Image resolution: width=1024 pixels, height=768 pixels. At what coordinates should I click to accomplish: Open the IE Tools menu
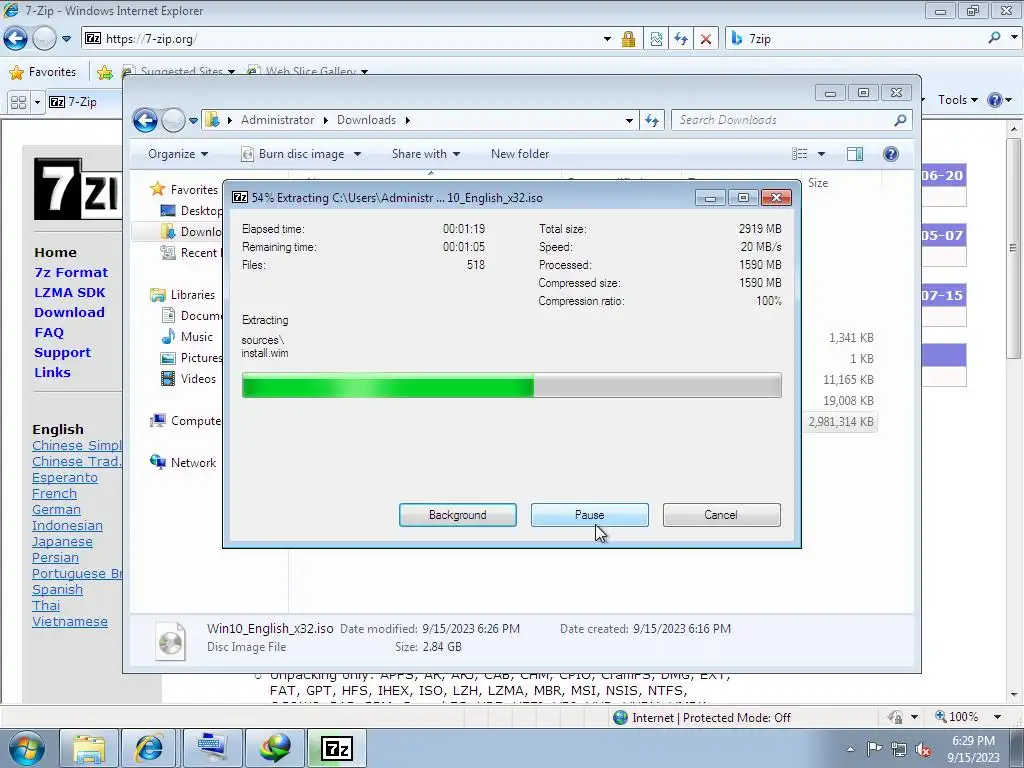[x=957, y=100]
